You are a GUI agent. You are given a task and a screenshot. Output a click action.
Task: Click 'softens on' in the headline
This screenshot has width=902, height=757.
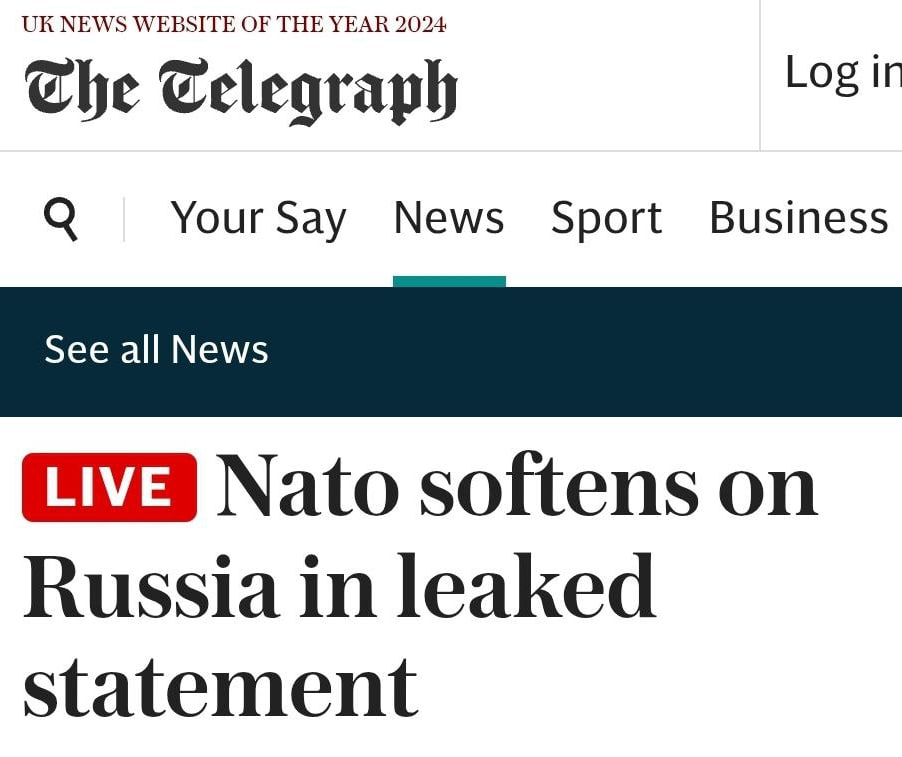(618, 486)
